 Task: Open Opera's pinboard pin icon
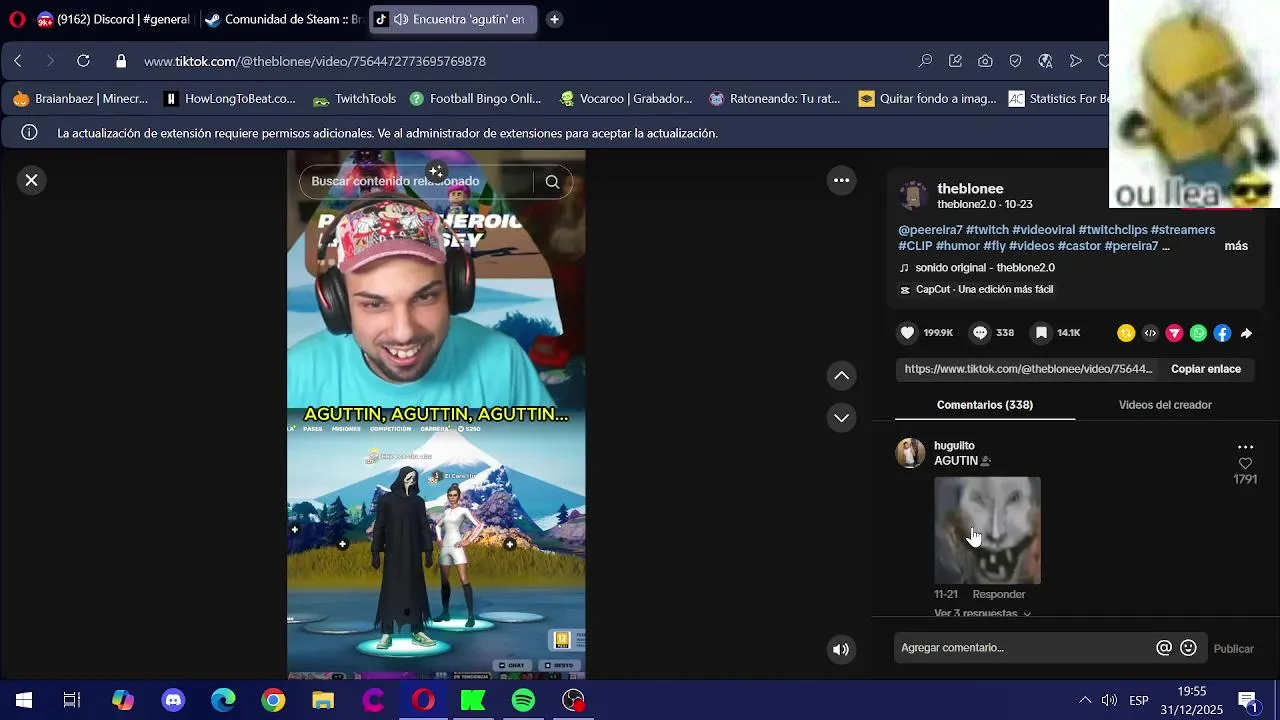(x=956, y=61)
